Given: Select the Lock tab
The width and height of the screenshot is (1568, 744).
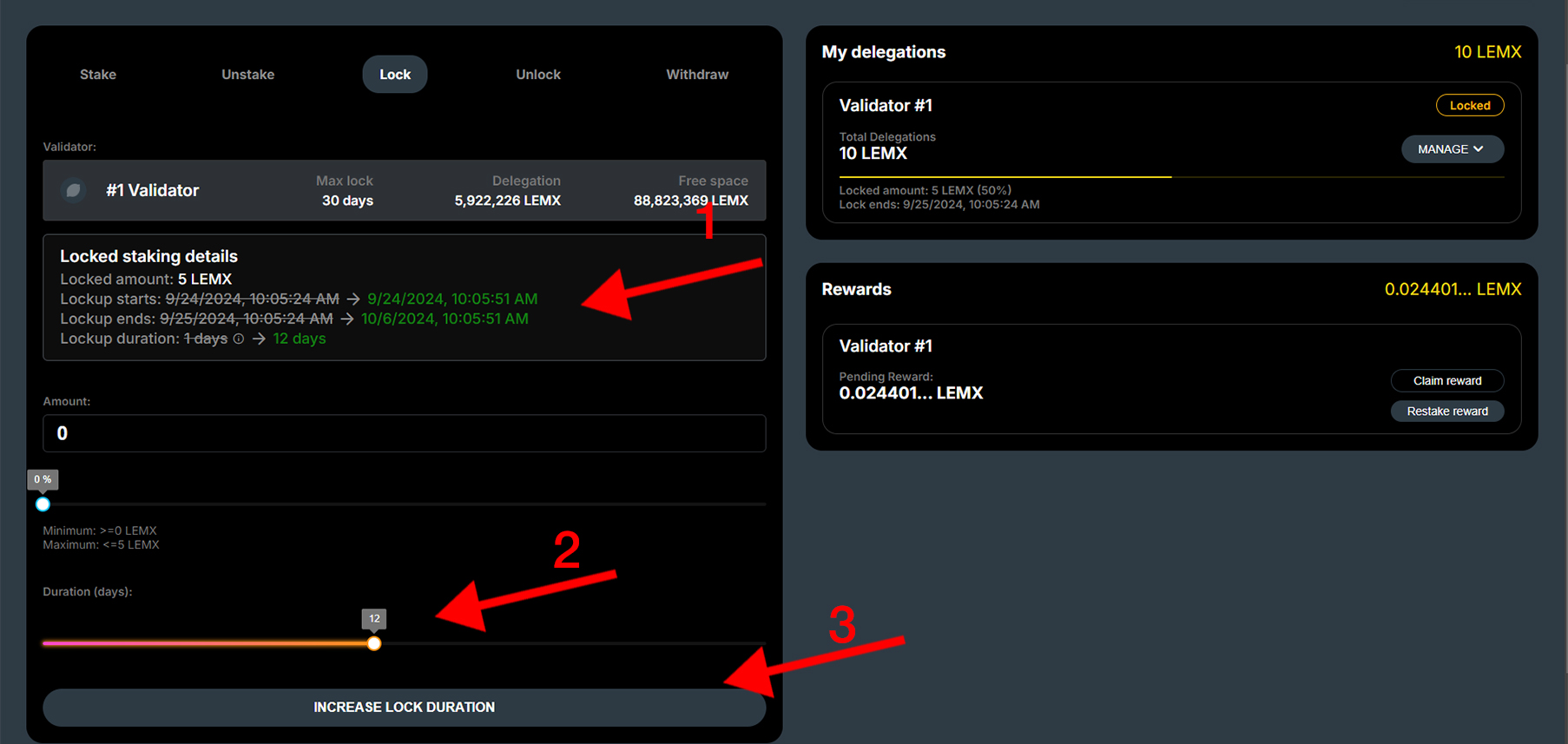Looking at the screenshot, I should [x=394, y=75].
